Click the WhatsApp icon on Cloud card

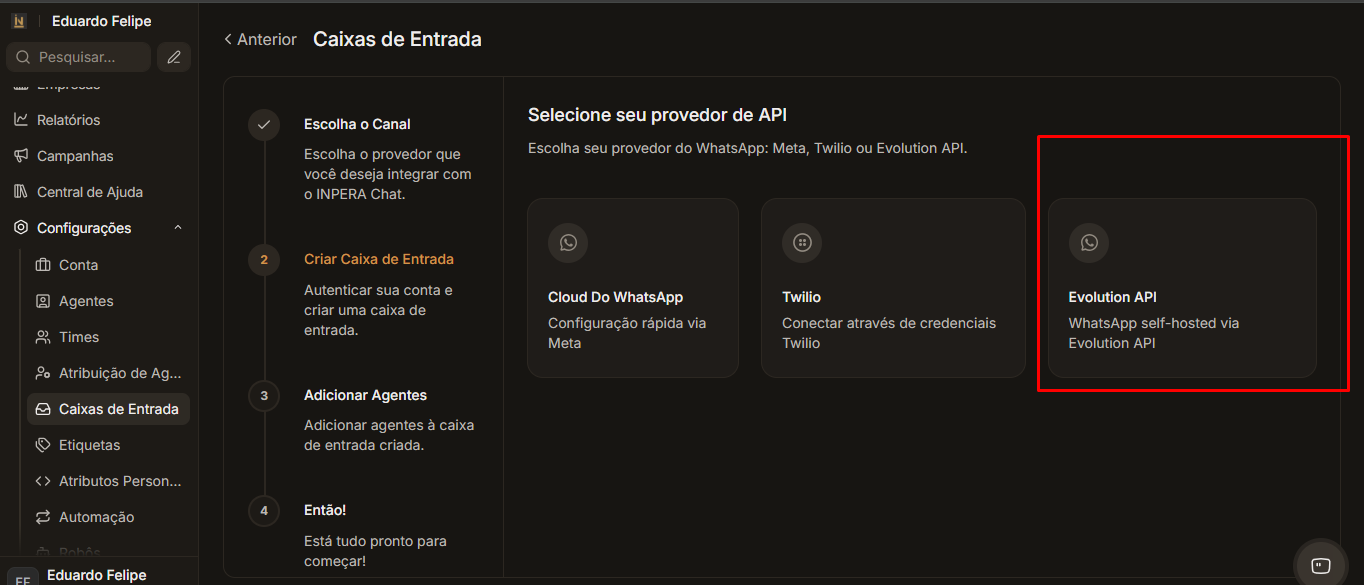568,242
